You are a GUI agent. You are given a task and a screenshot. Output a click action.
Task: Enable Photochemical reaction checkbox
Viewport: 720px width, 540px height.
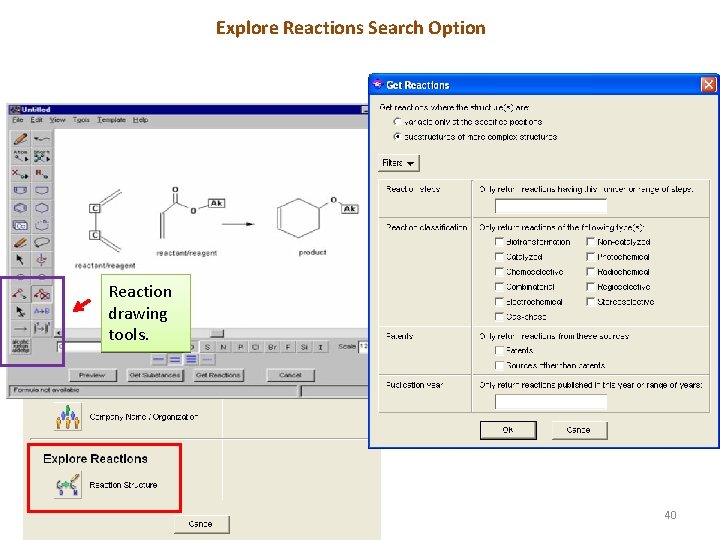pyautogui.click(x=591, y=256)
